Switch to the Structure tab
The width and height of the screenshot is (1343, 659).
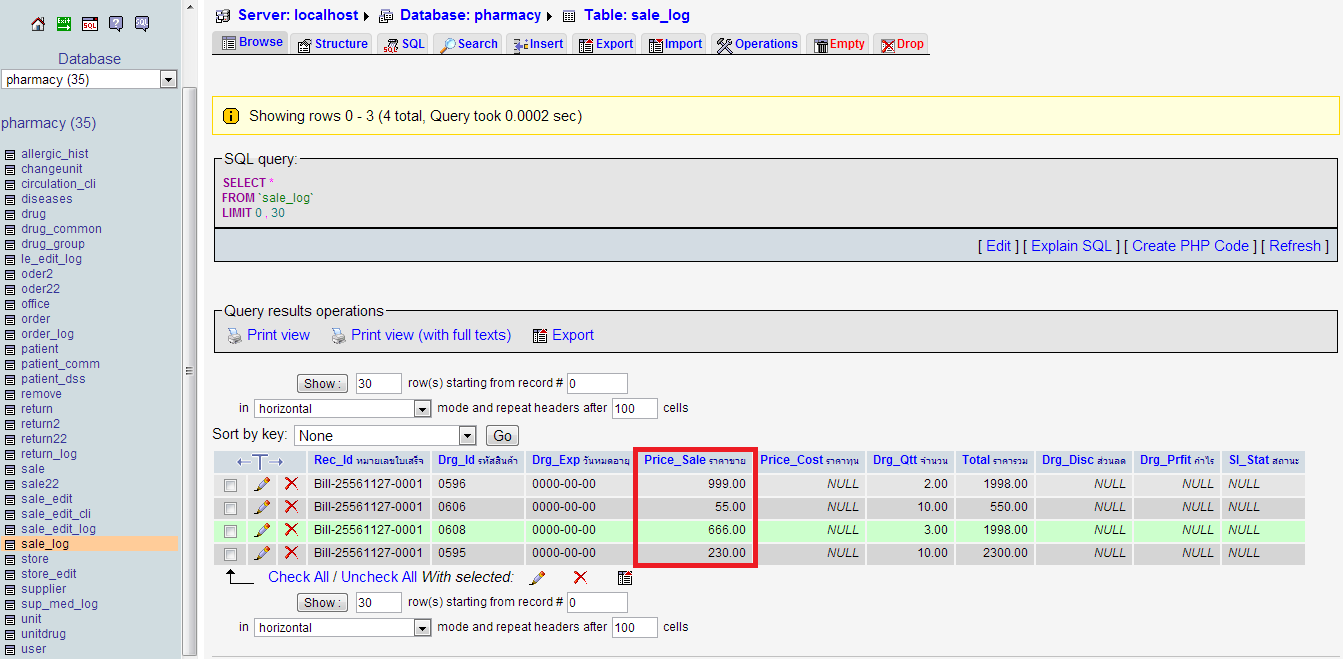click(333, 44)
